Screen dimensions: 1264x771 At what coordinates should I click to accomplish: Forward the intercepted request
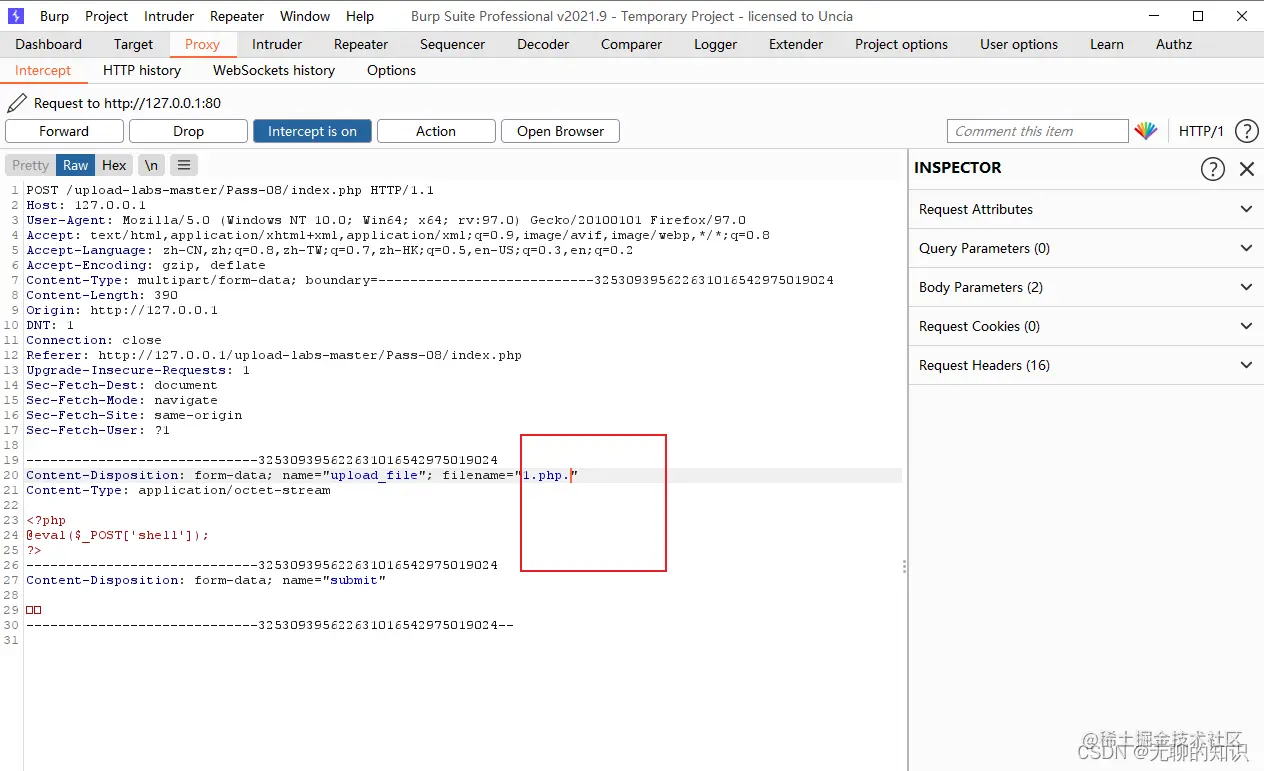(64, 131)
